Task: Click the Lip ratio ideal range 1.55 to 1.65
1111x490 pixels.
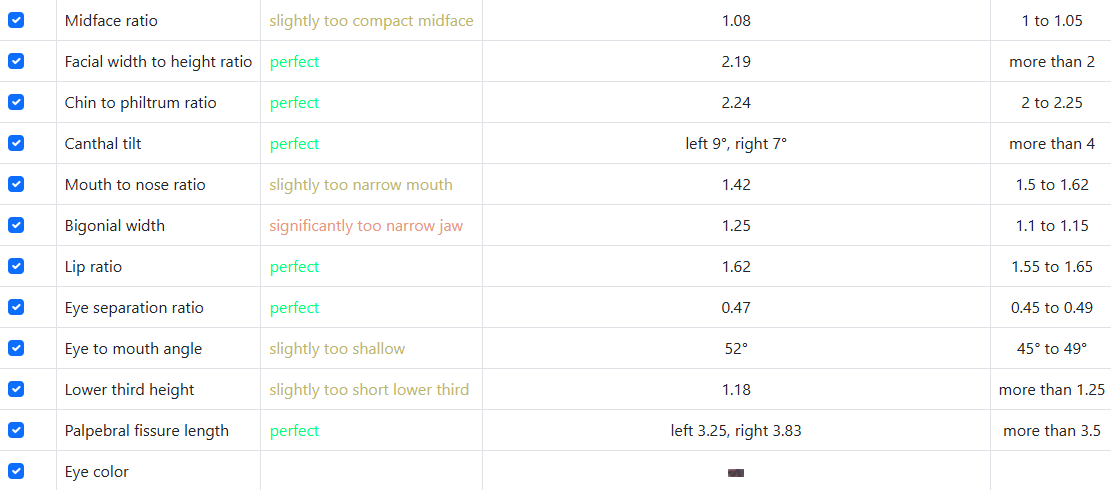Action: pyautogui.click(x=1051, y=267)
